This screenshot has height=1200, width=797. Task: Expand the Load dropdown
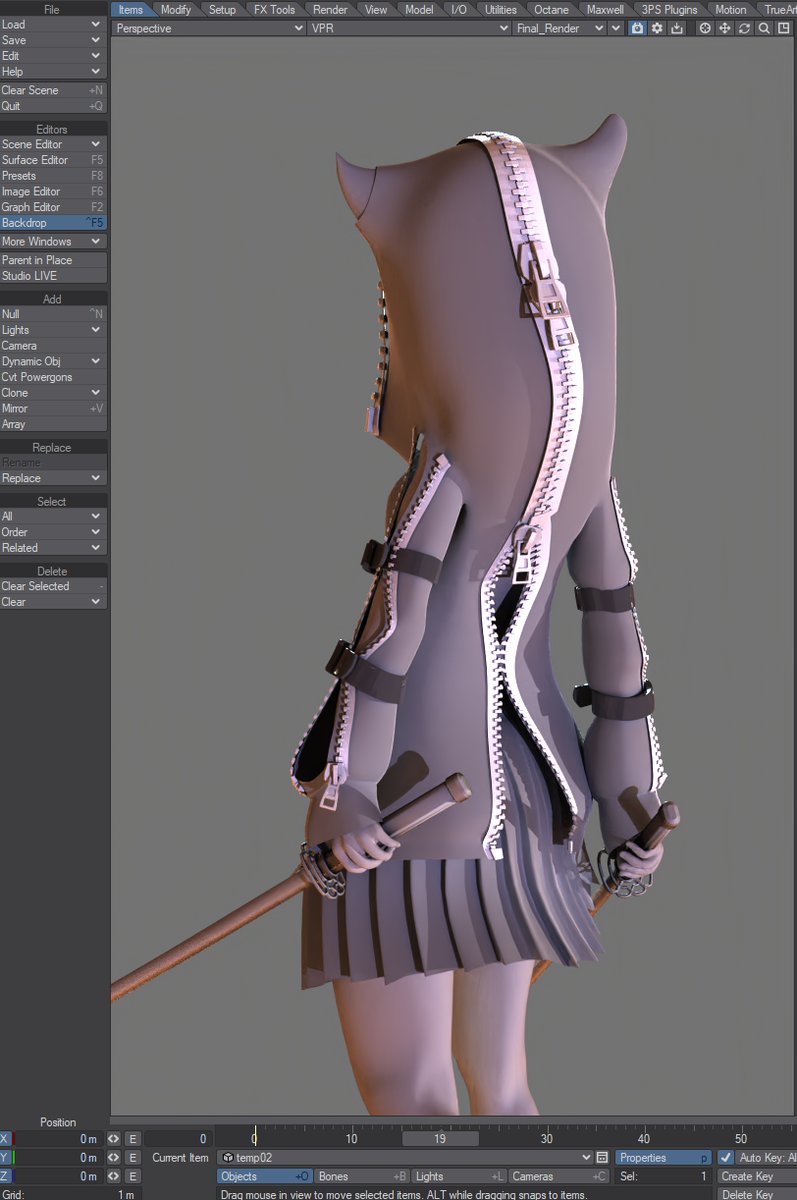pyautogui.click(x=53, y=24)
